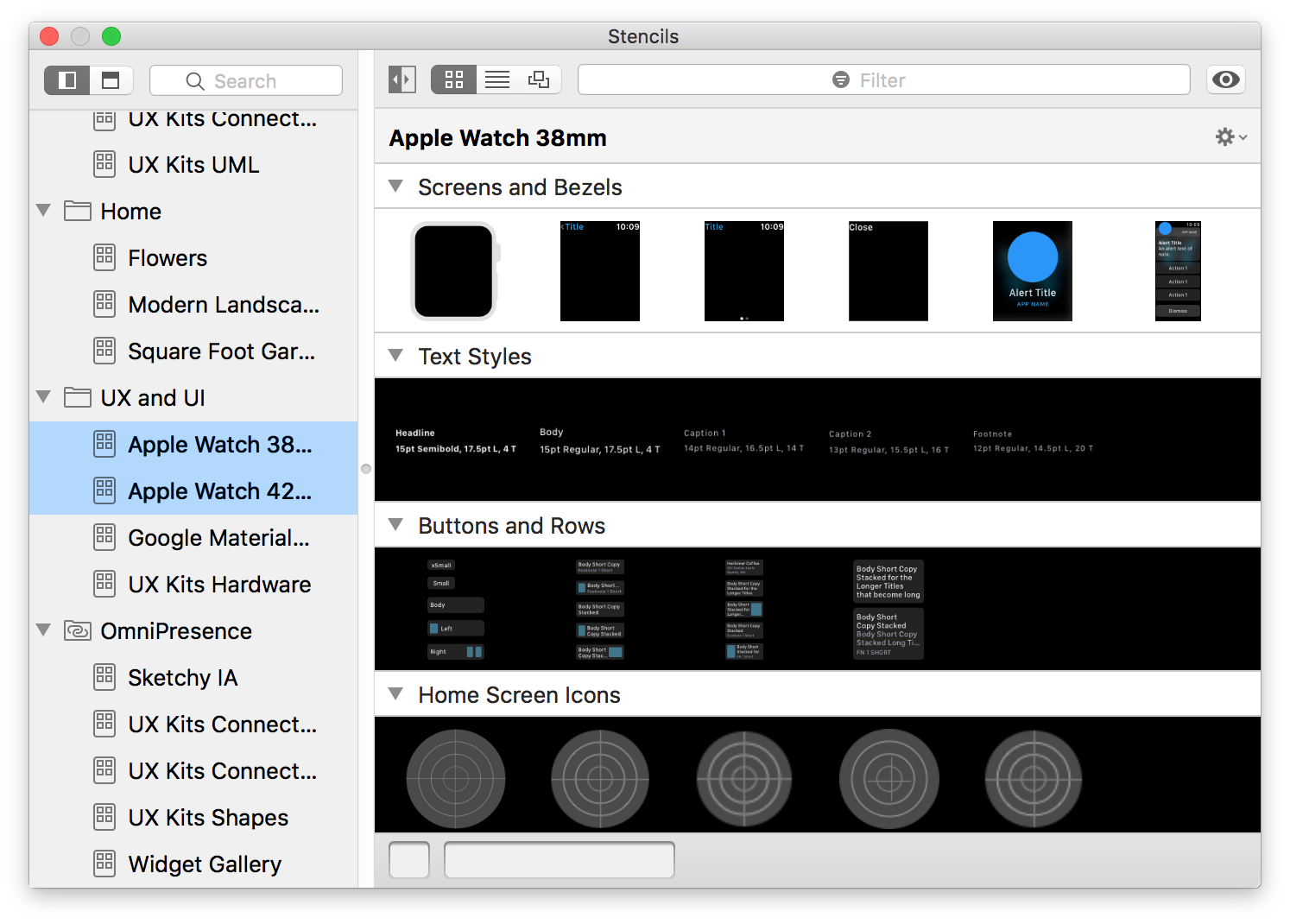Click the UX and UI folder icon

[78, 397]
